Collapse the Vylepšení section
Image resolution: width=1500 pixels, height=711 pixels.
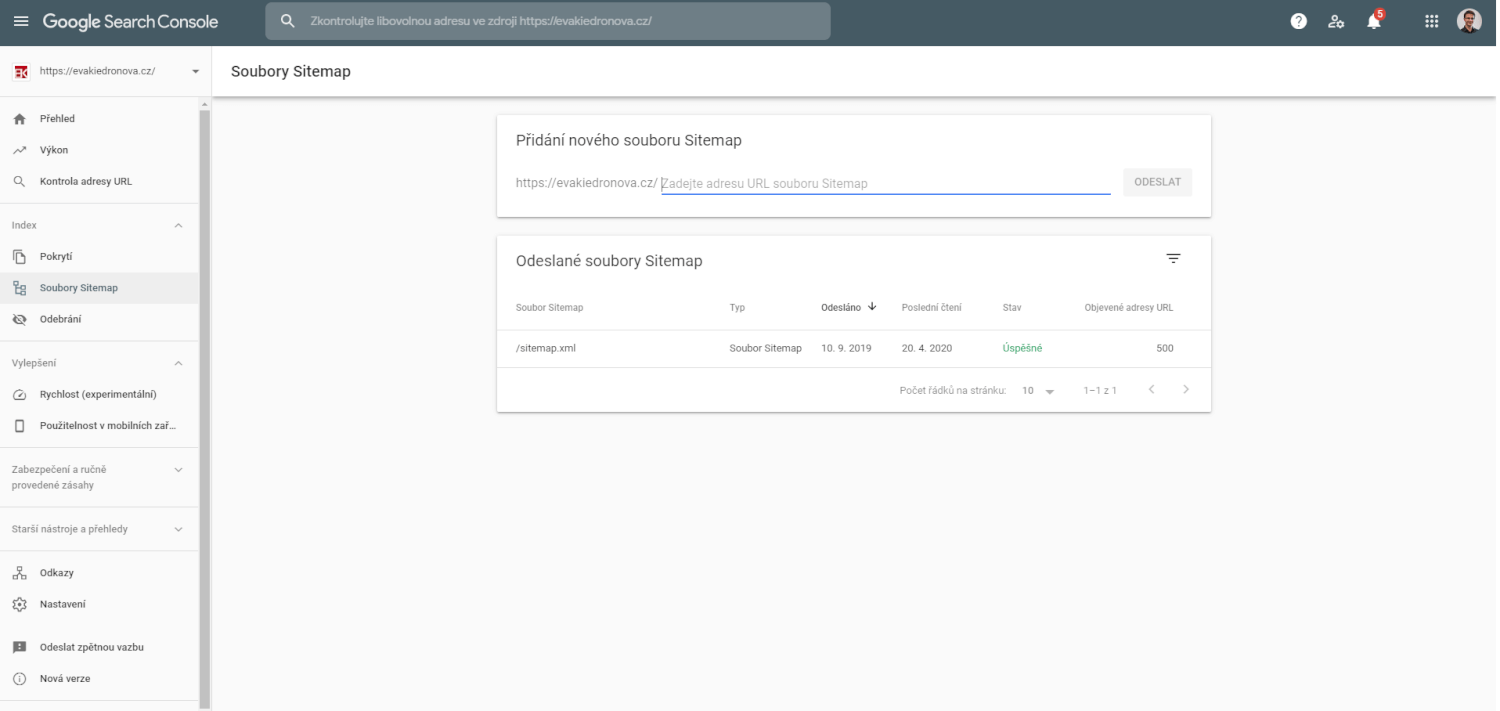(x=179, y=363)
